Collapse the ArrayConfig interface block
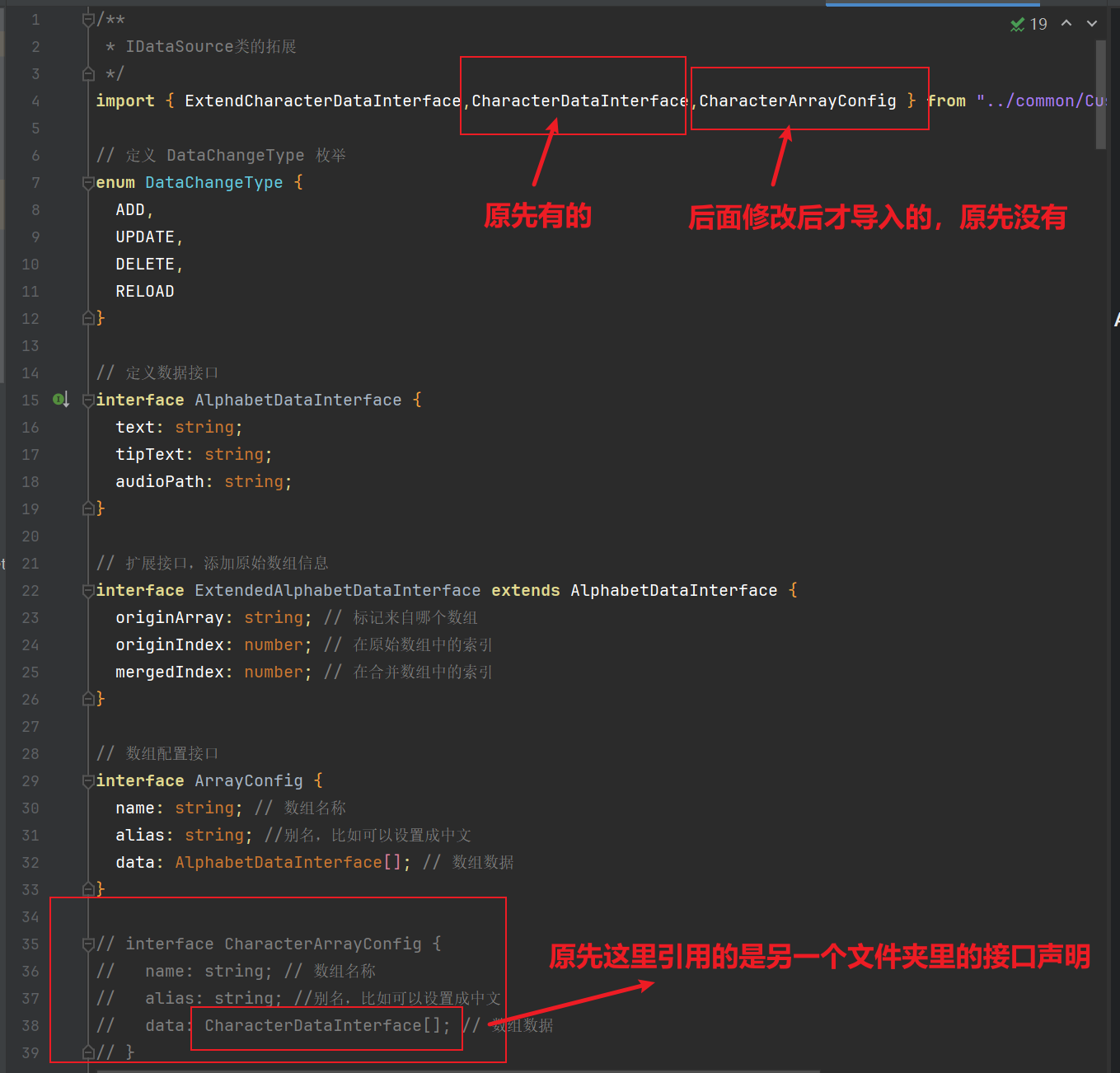The width and height of the screenshot is (1120, 1073). click(x=88, y=780)
